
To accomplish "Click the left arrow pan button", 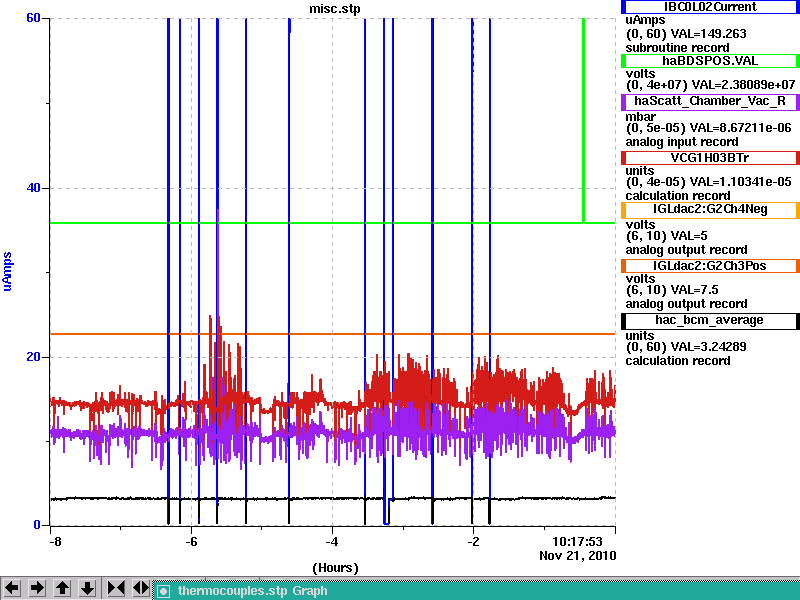I will click(x=12, y=588).
